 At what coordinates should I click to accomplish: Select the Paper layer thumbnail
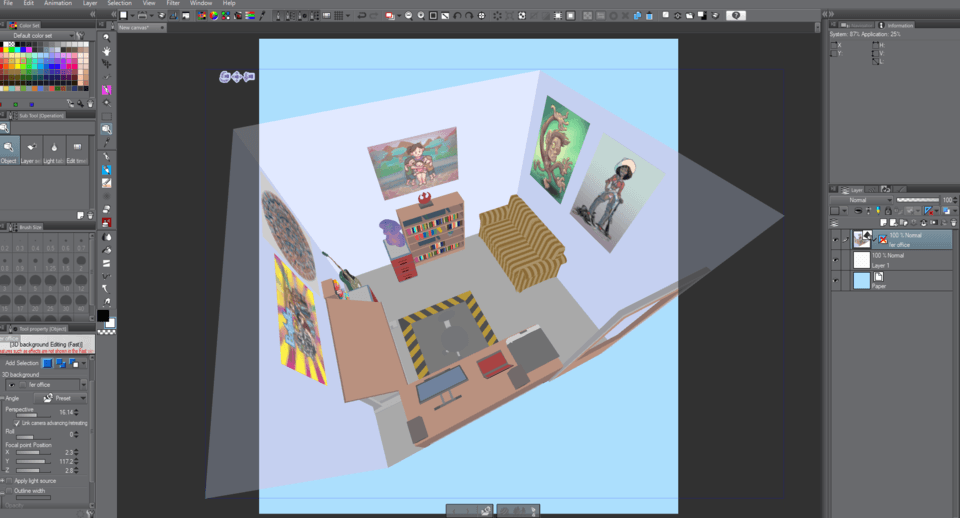click(x=861, y=280)
